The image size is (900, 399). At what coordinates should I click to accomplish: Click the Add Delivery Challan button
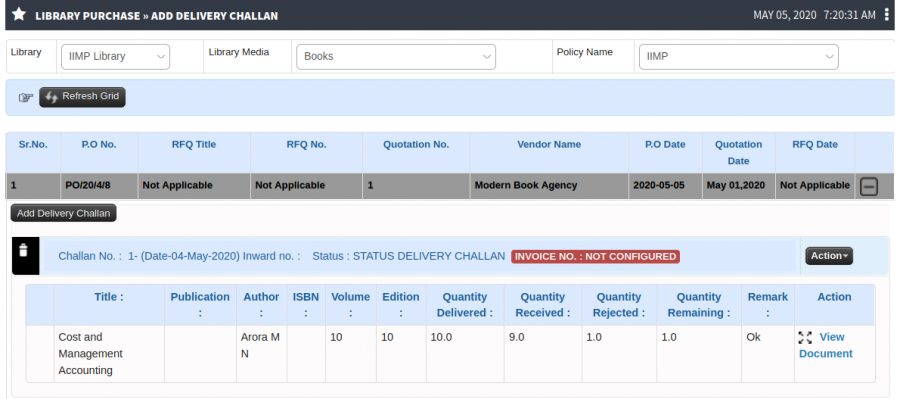tap(63, 213)
